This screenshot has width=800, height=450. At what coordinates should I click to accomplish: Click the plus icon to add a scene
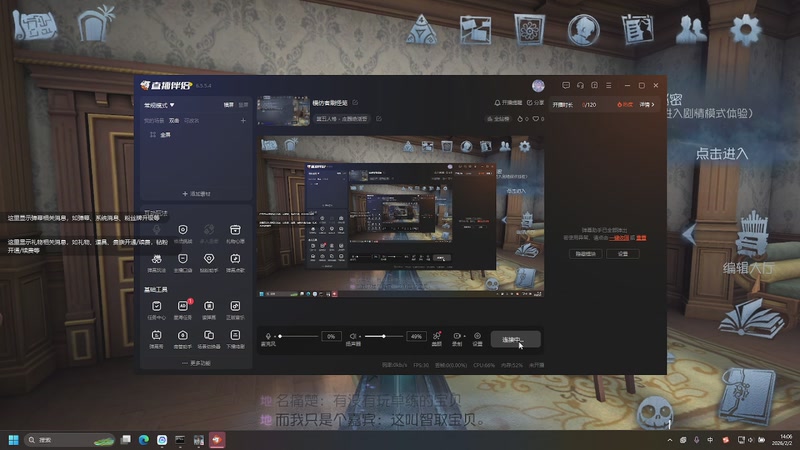pos(243,120)
